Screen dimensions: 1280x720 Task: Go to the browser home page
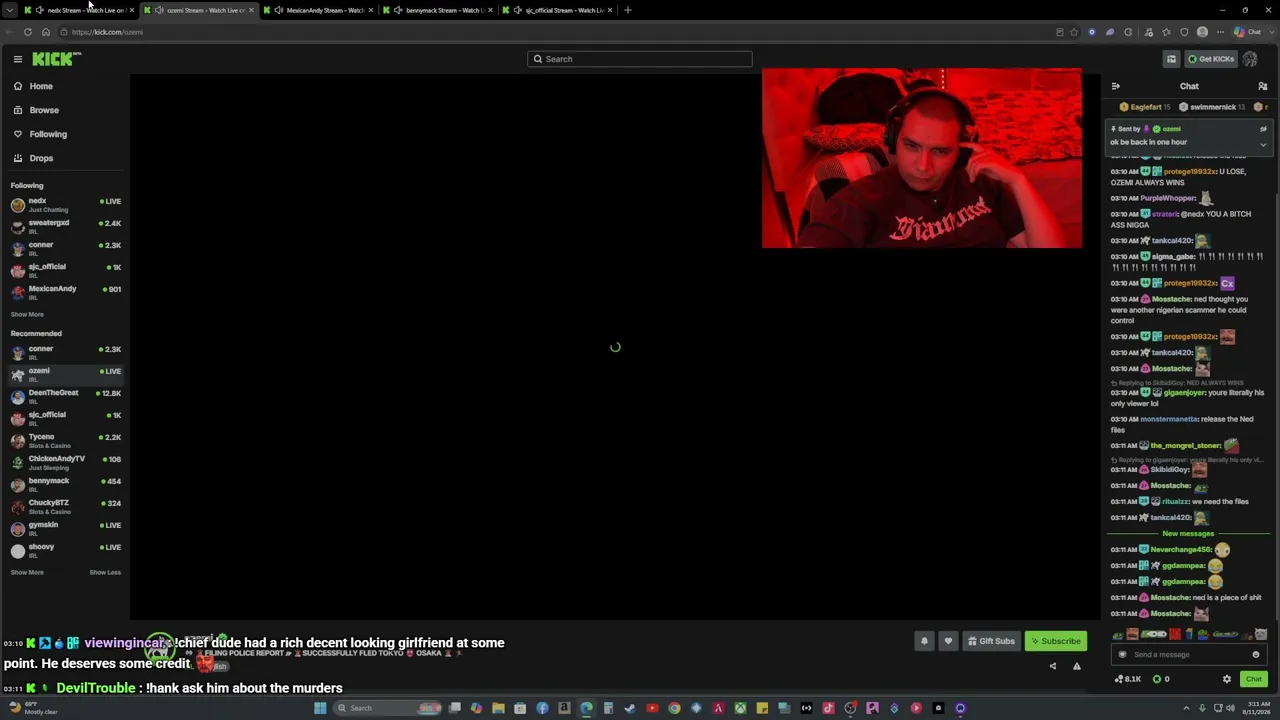tap(46, 32)
